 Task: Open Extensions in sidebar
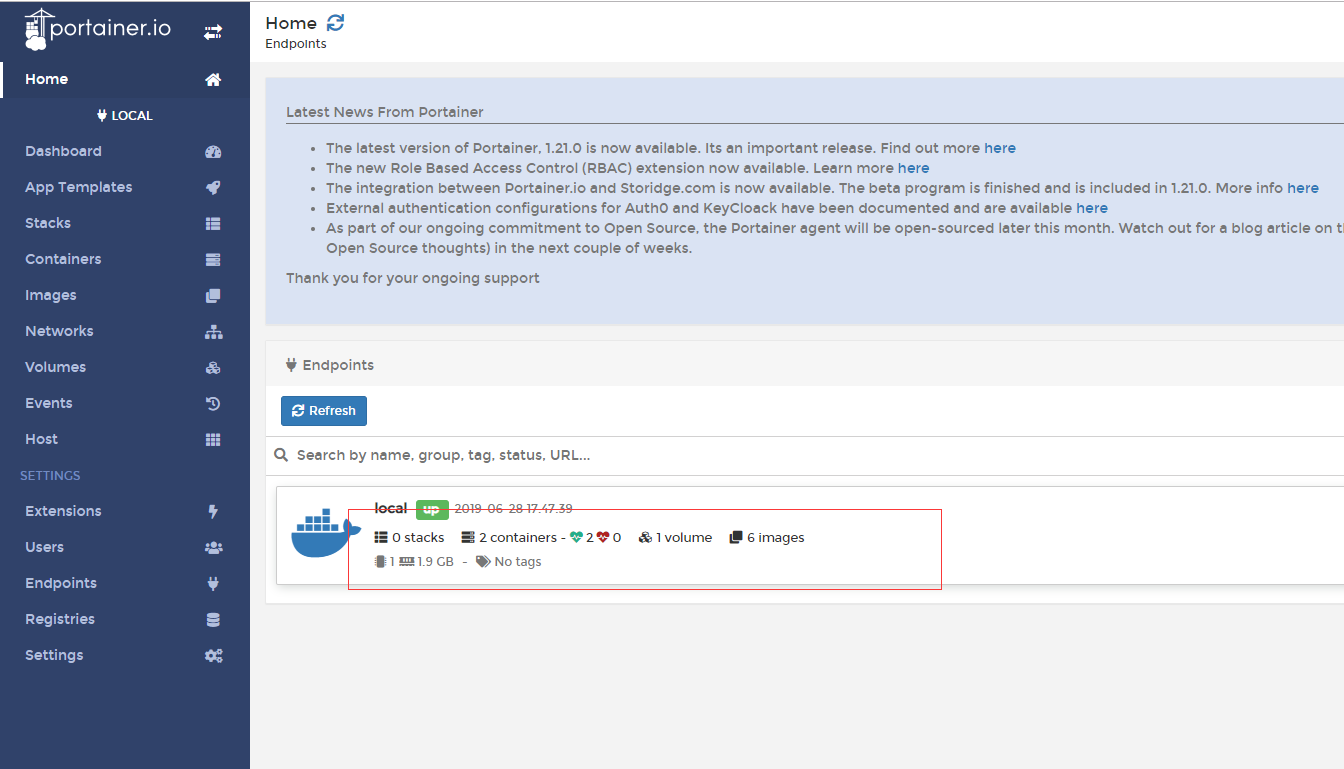[125, 512]
